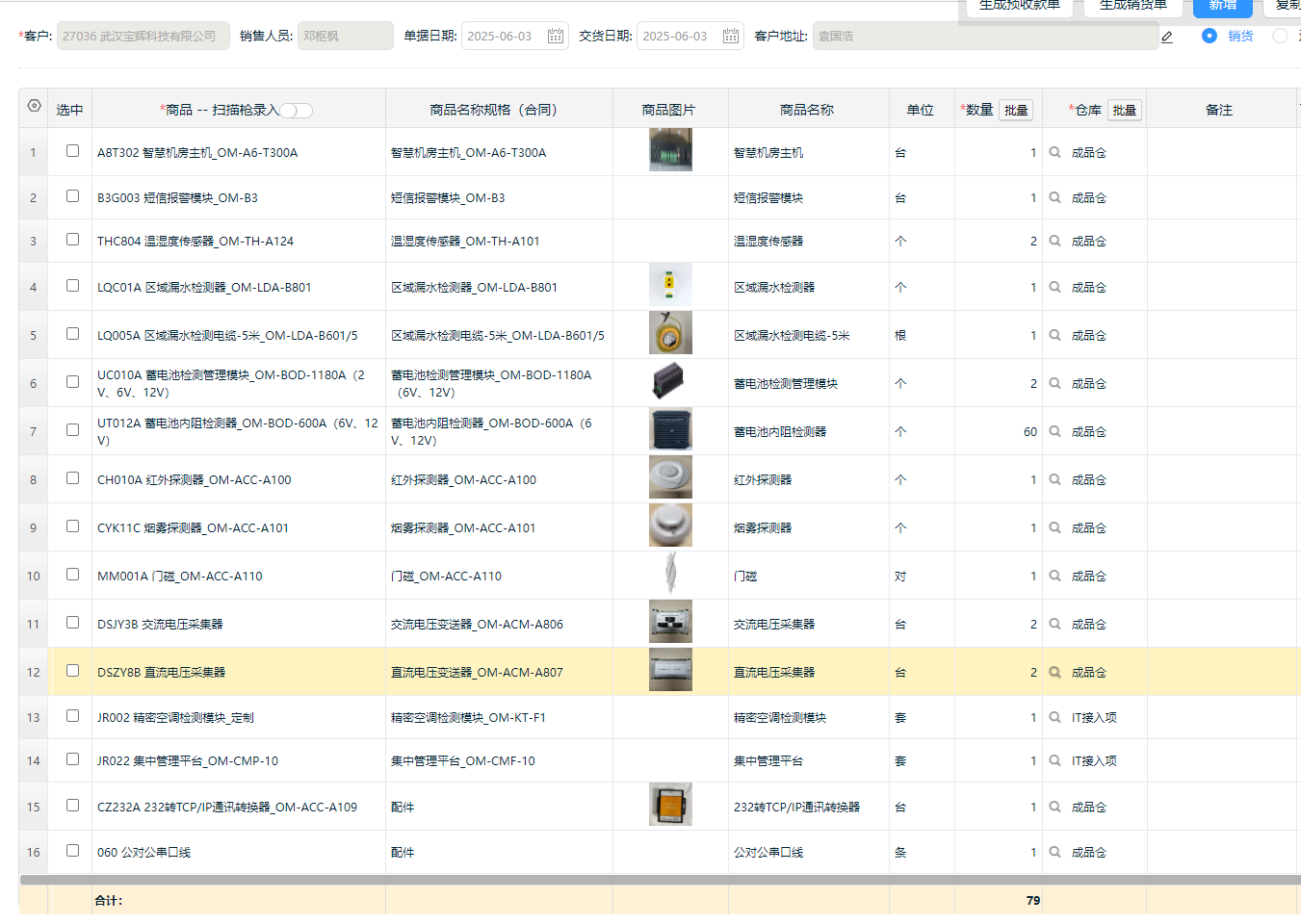Check the box for row LQC01A 区域漏水检测器
The height and width of the screenshot is (924, 1301).
coord(72,286)
